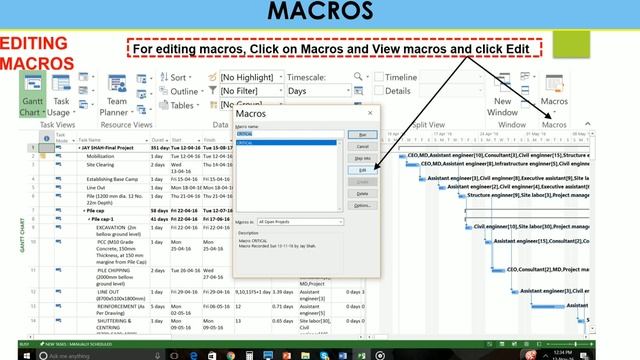Click the Other Resource Views icon

pos(141,109)
